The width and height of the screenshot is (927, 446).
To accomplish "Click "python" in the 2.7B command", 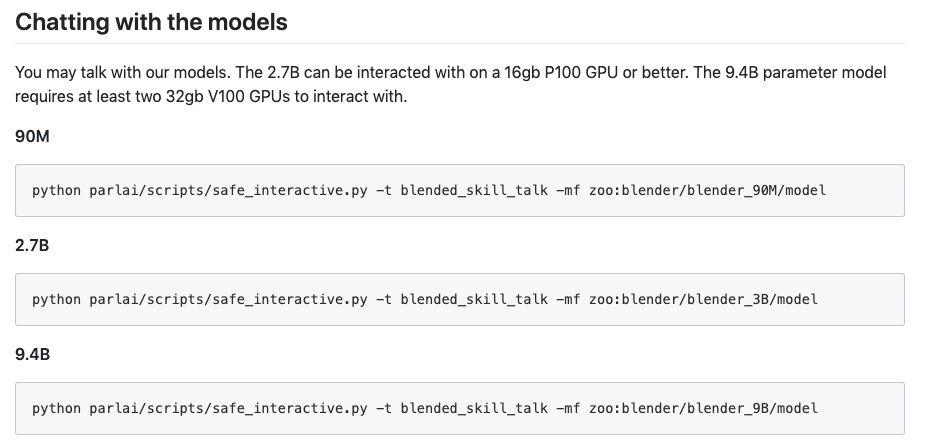I will 57,299.
